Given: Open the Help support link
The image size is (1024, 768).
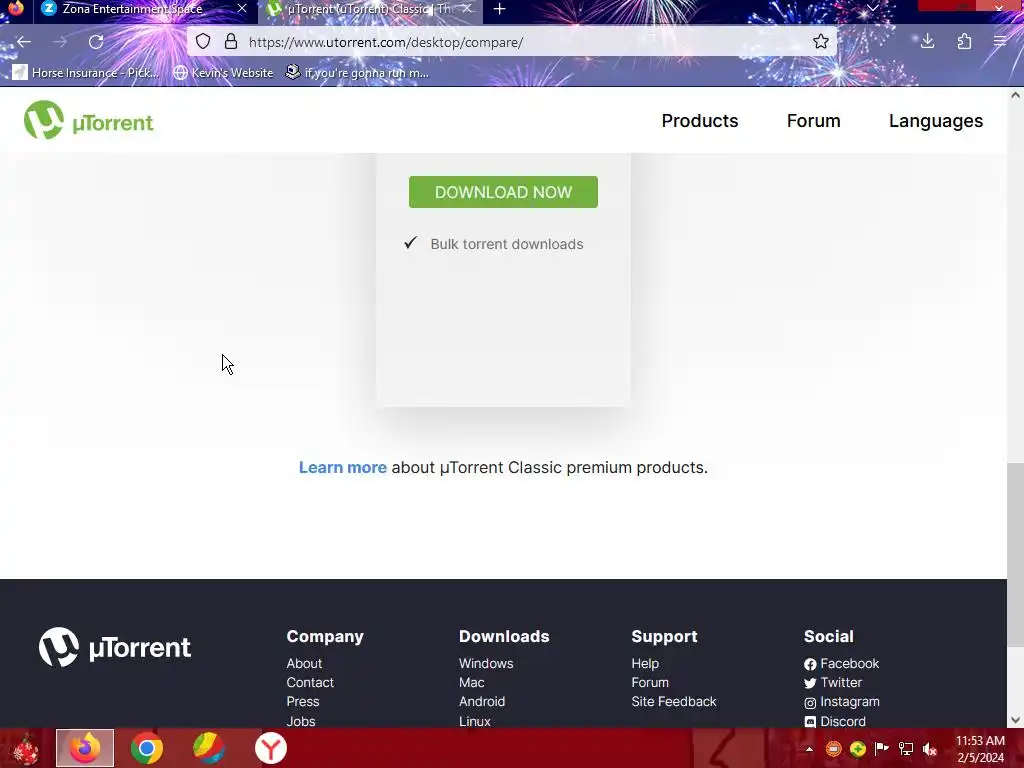Looking at the screenshot, I should coord(645,664).
